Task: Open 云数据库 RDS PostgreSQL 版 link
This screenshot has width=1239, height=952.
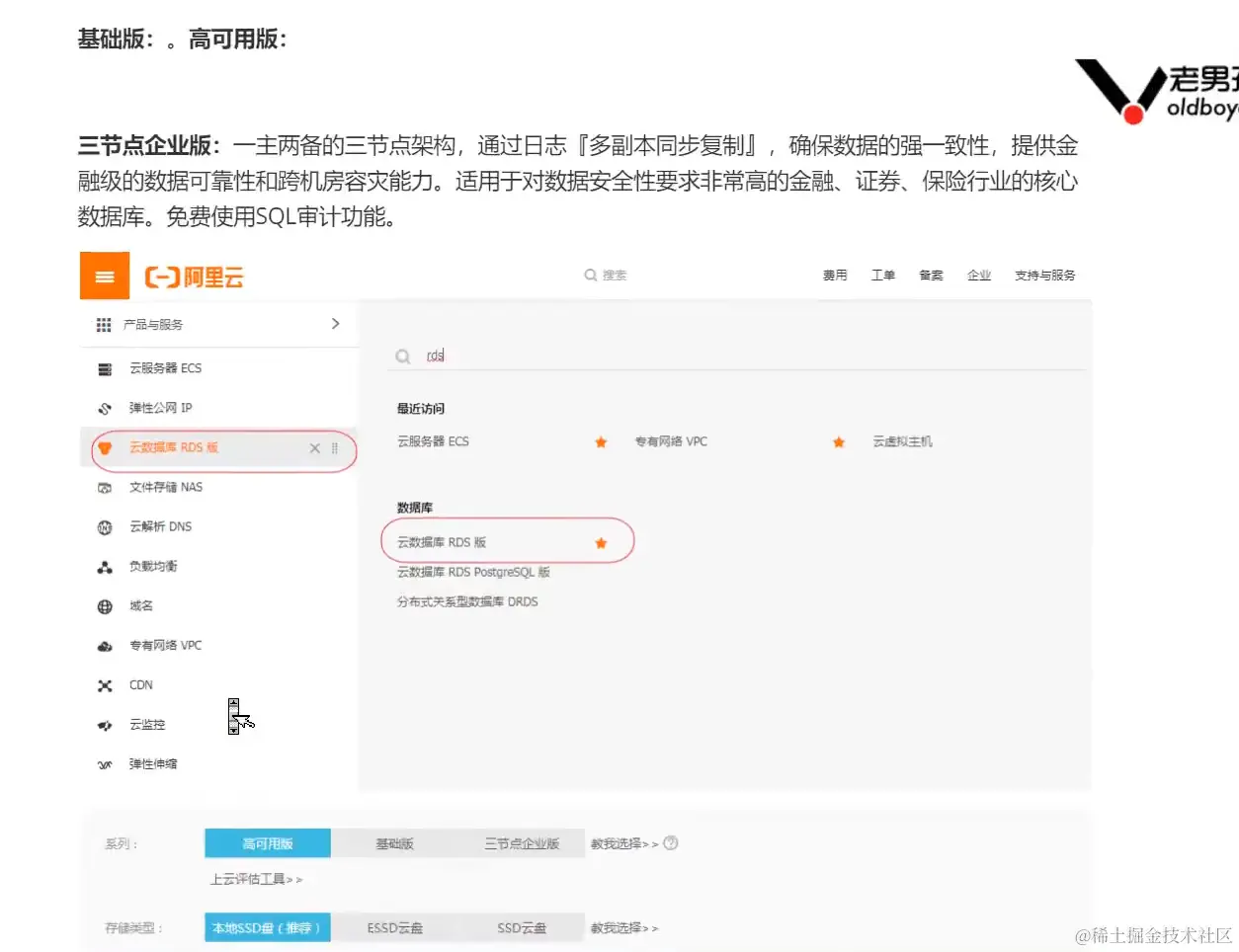Action: (473, 572)
